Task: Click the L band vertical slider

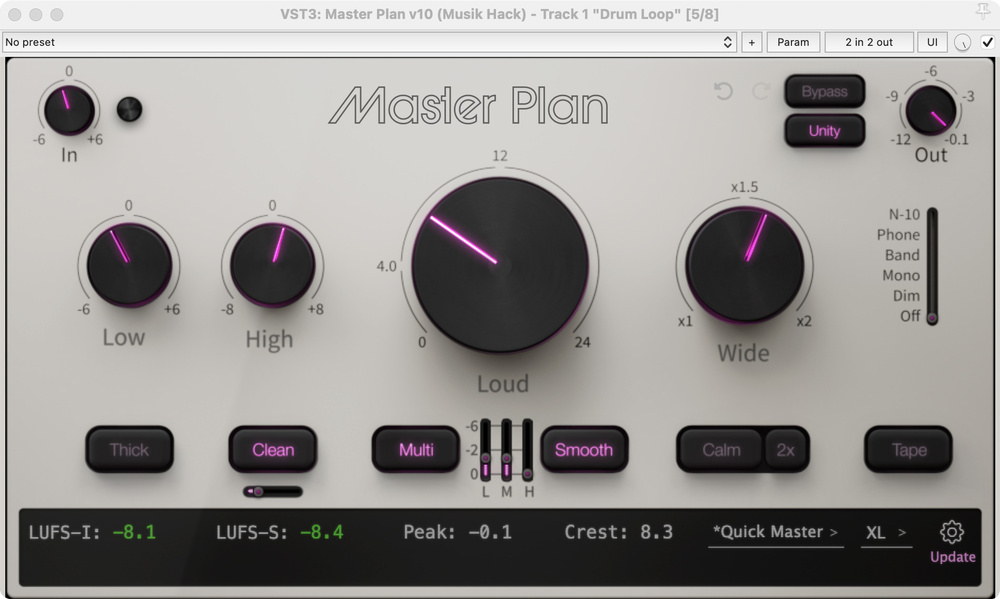Action: (x=485, y=450)
